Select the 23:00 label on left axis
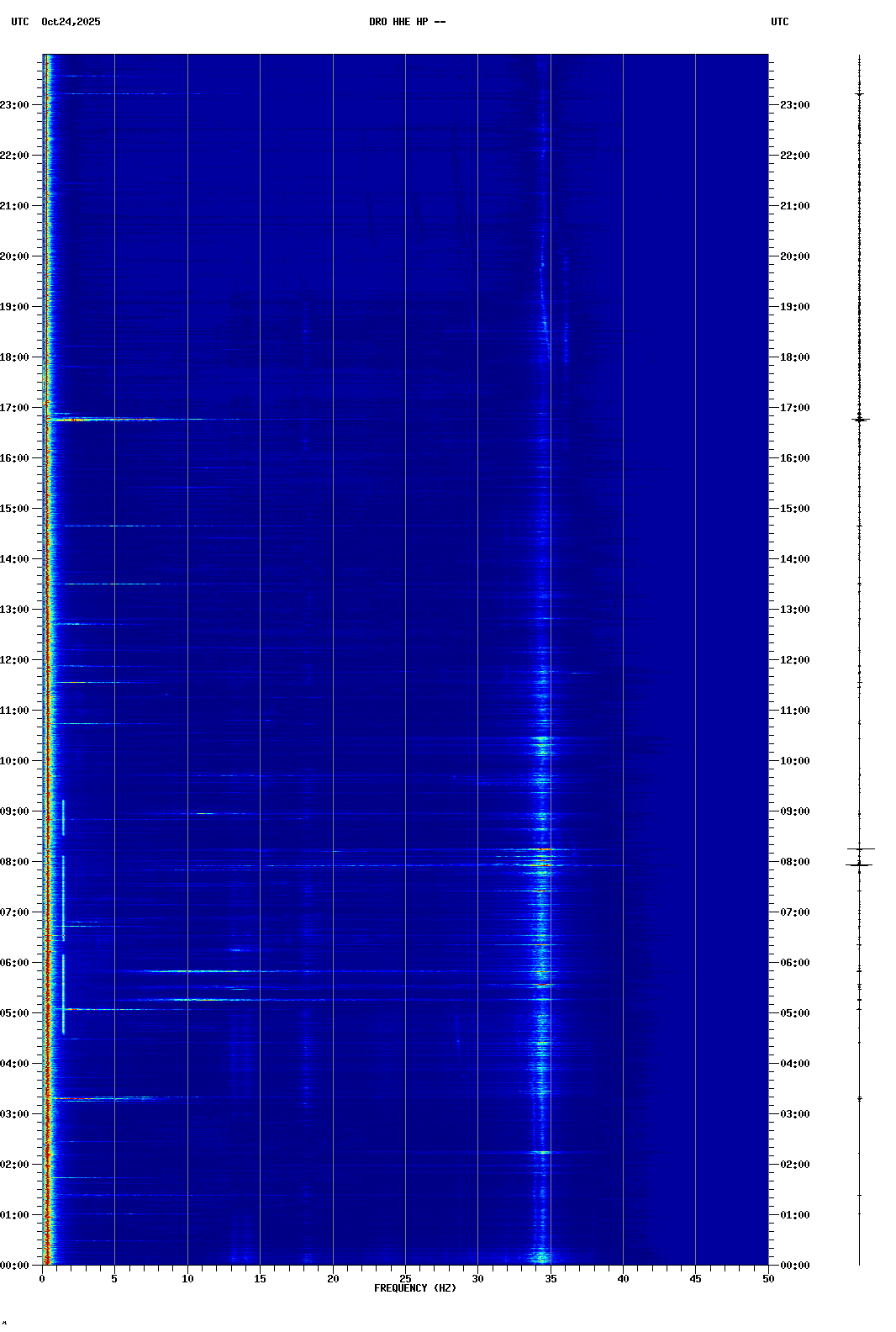 point(15,105)
